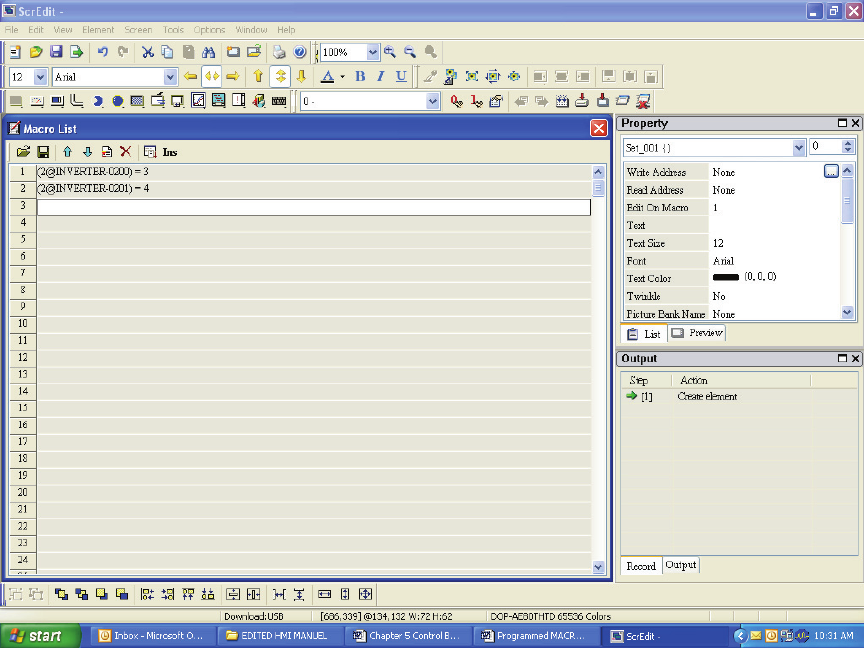Click the black Text Color swatch
Viewport: 864px width, 648px height.
coord(725,277)
